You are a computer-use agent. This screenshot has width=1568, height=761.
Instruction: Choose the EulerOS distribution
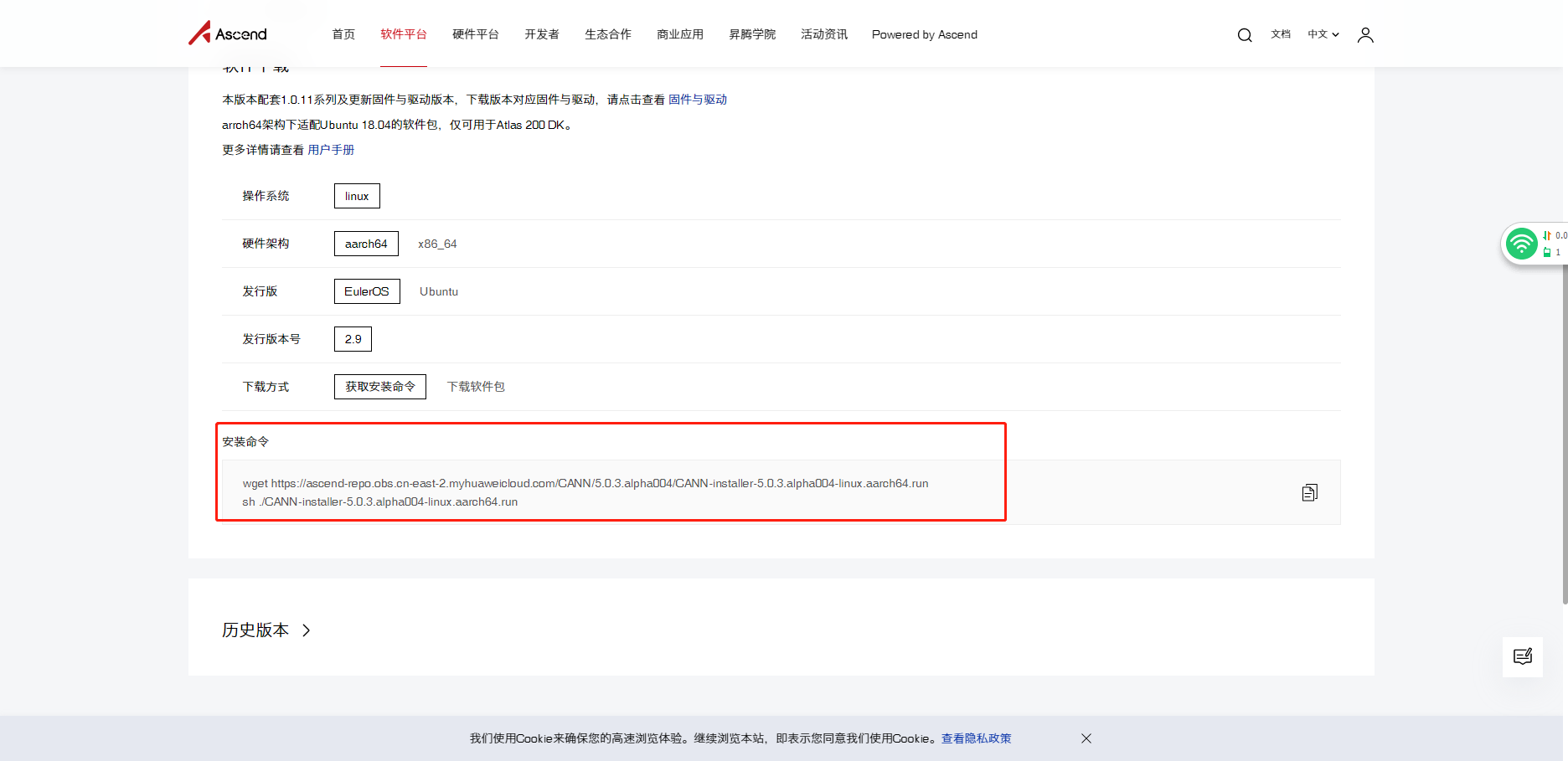pyautogui.click(x=367, y=291)
